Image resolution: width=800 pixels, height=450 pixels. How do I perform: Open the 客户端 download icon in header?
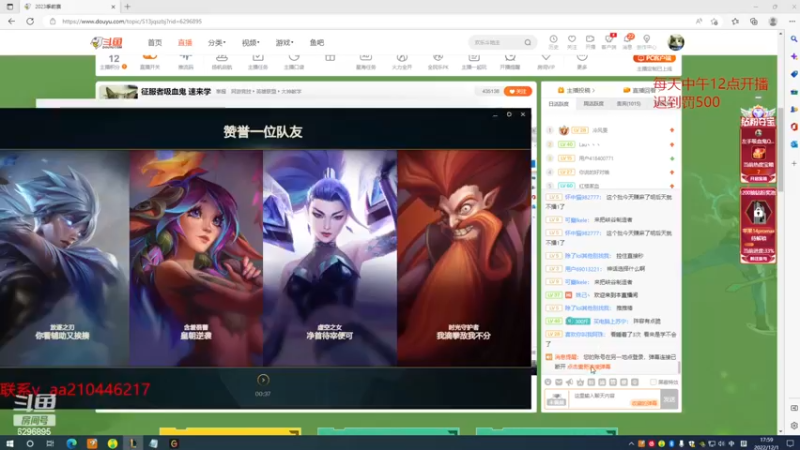click(x=609, y=42)
